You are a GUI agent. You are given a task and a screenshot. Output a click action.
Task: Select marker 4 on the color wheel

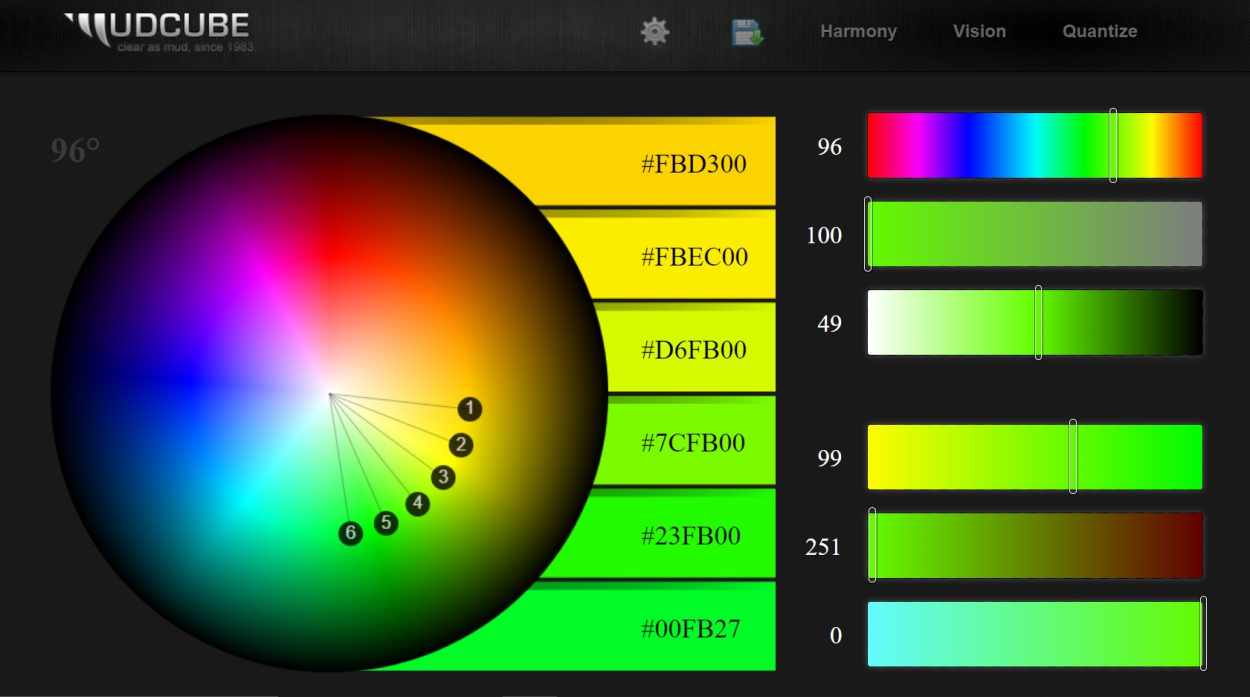click(416, 504)
